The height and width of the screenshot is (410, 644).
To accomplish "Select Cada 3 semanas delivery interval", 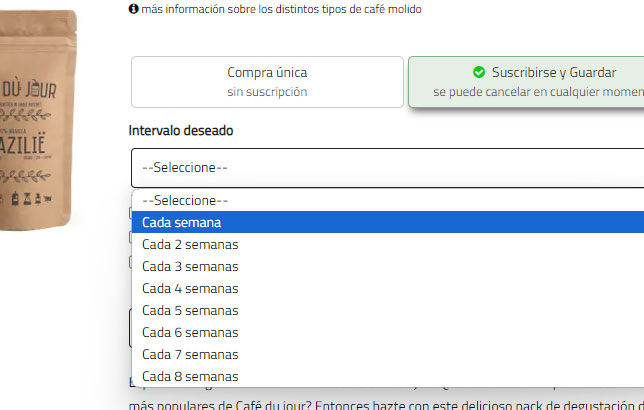I will [190, 266].
